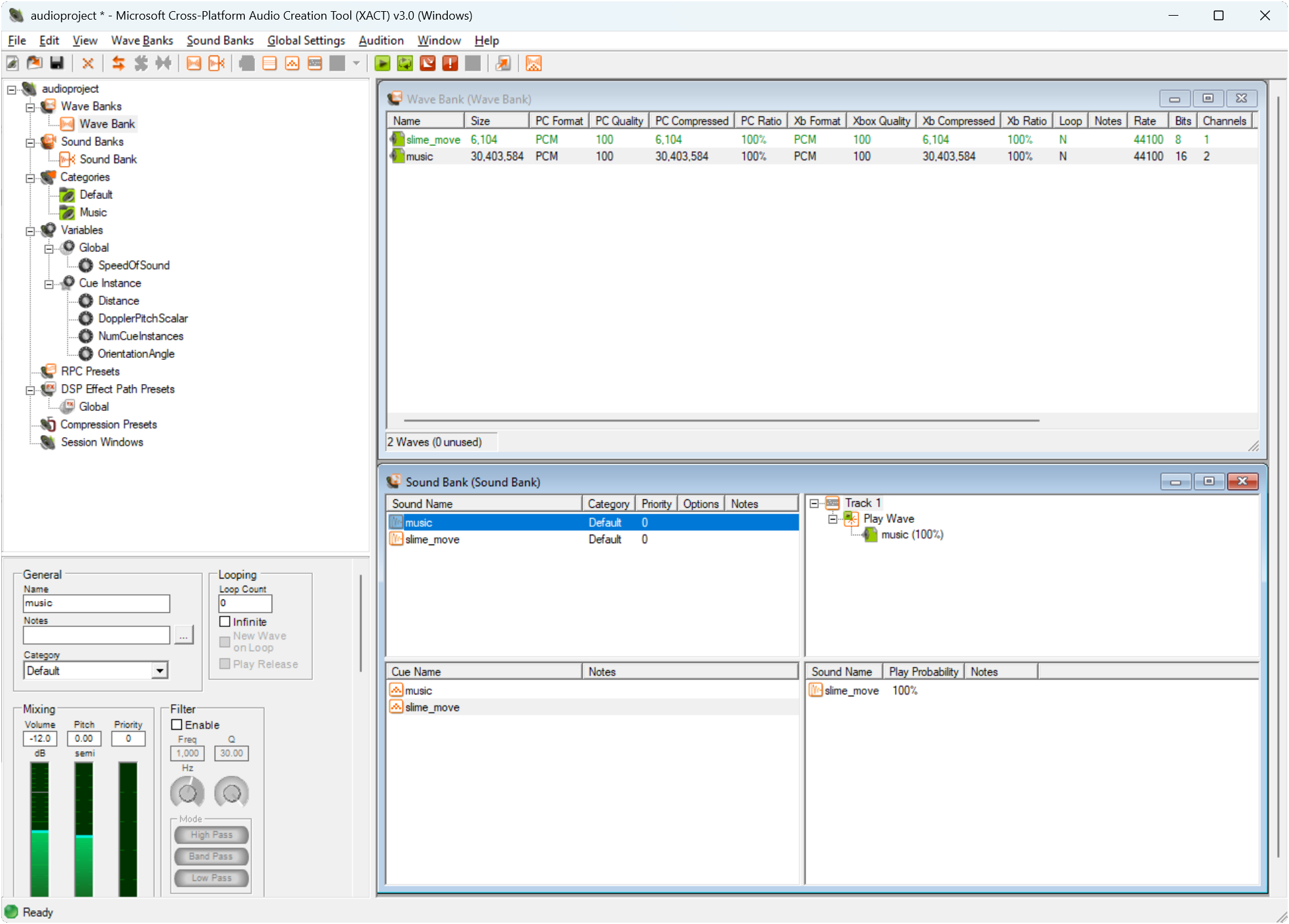Image resolution: width=1289 pixels, height=924 pixels.
Task: Click the Band Pass filter mode button
Action: pyautogui.click(x=211, y=857)
